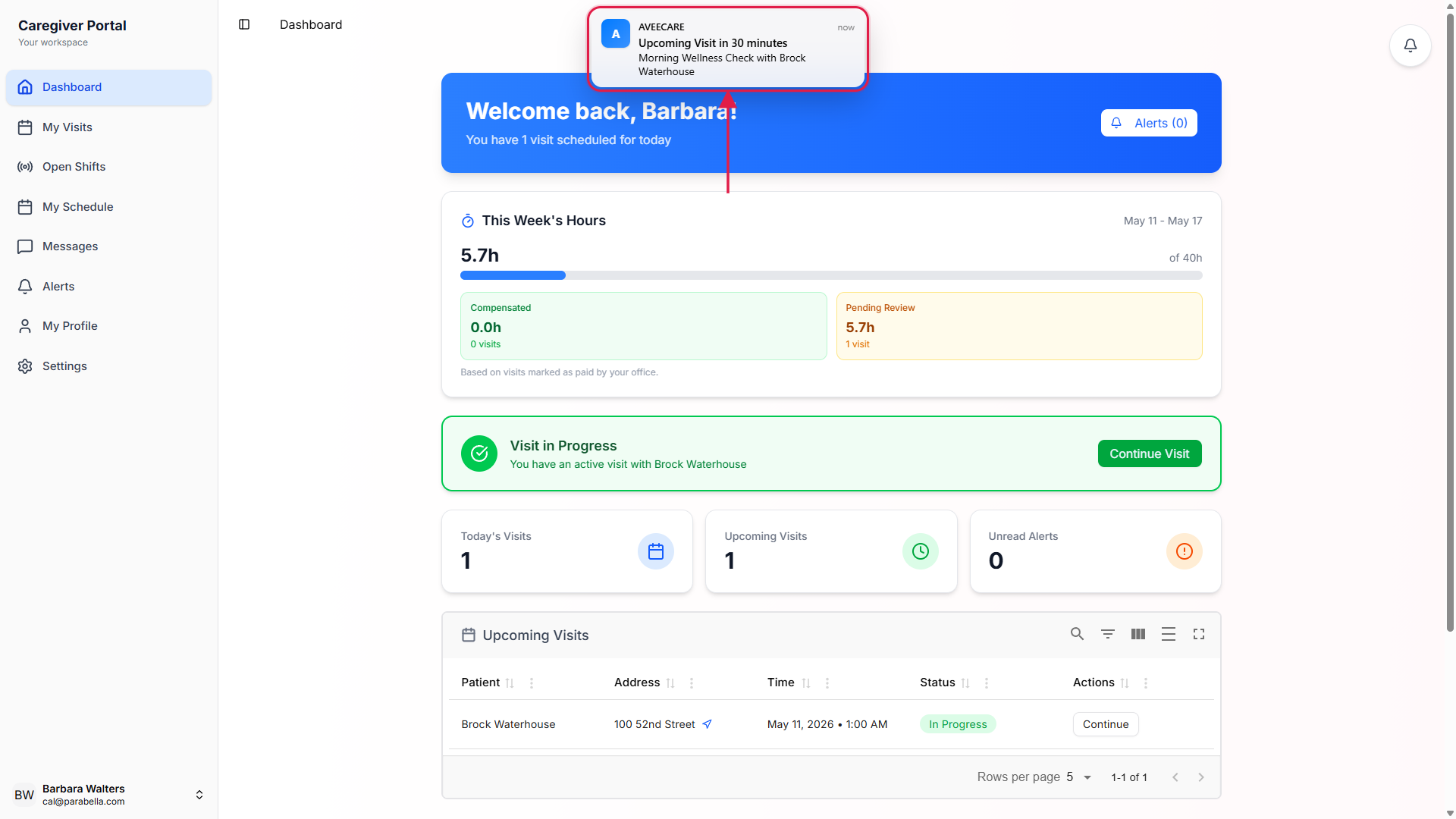The image size is (1456, 819).
Task: Click the weekly hours progress bar
Action: tap(831, 275)
